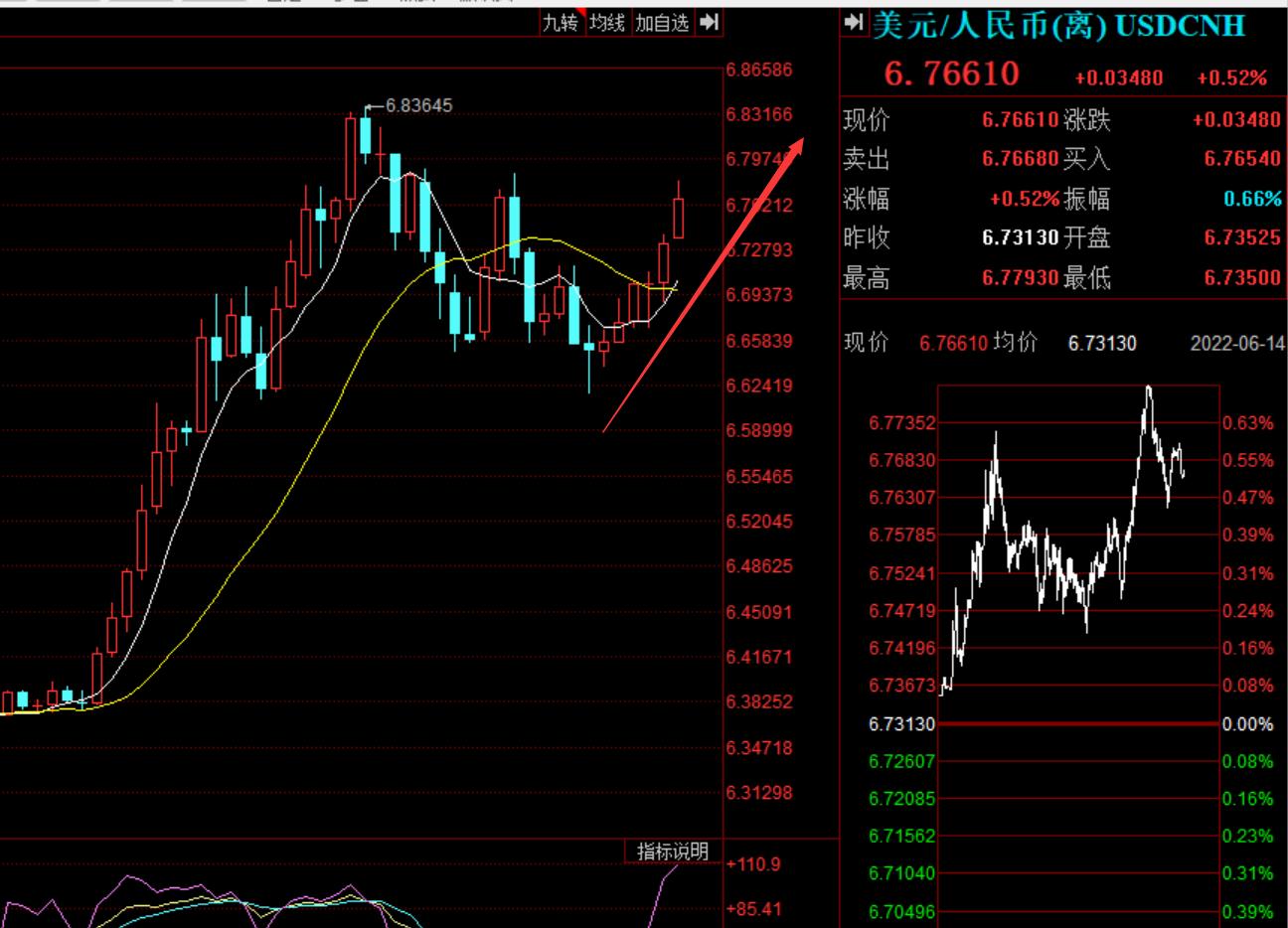Click the K-line axis label 6.86586

pos(759,70)
